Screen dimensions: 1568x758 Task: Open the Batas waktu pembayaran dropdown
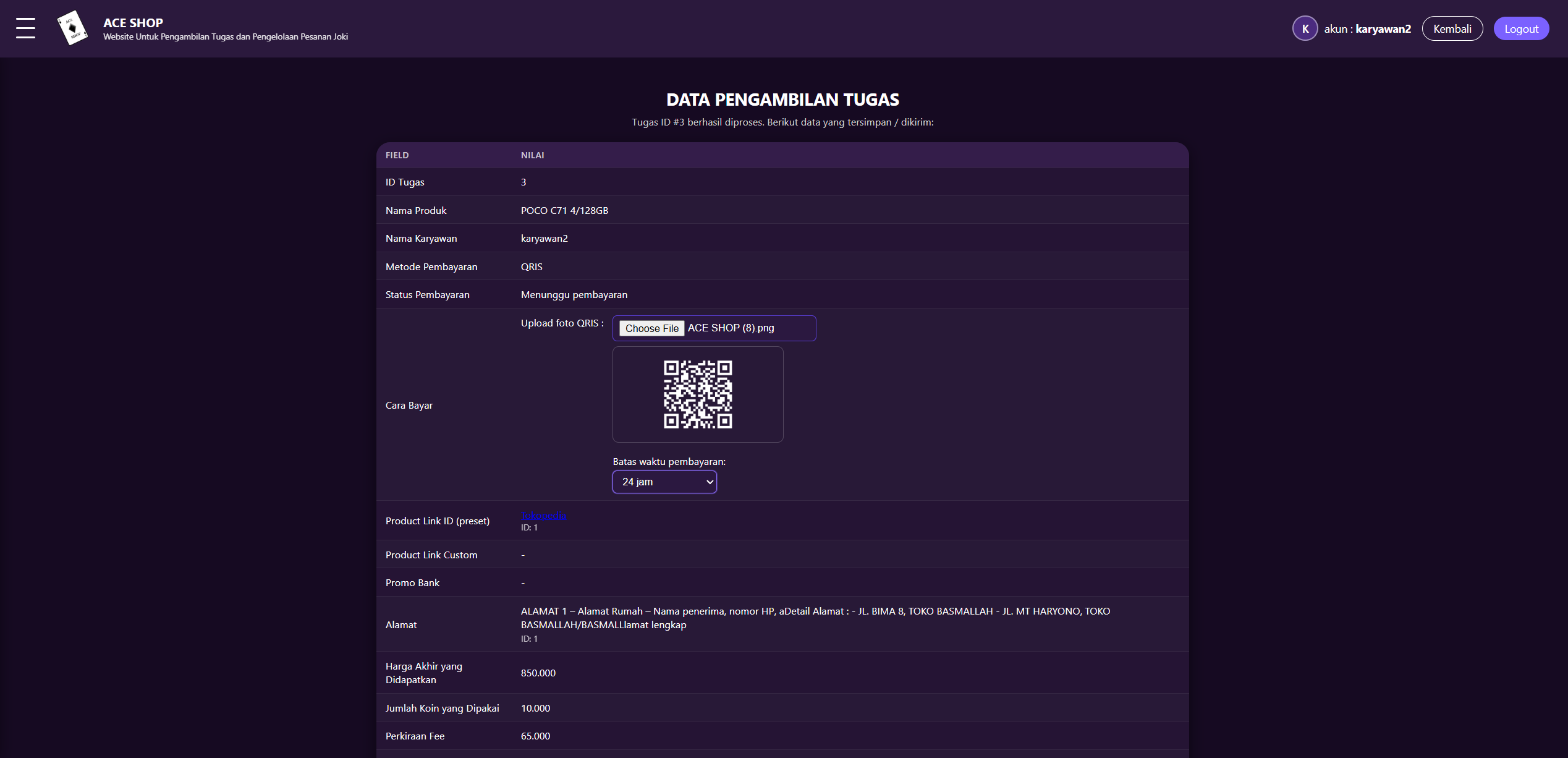(x=664, y=482)
